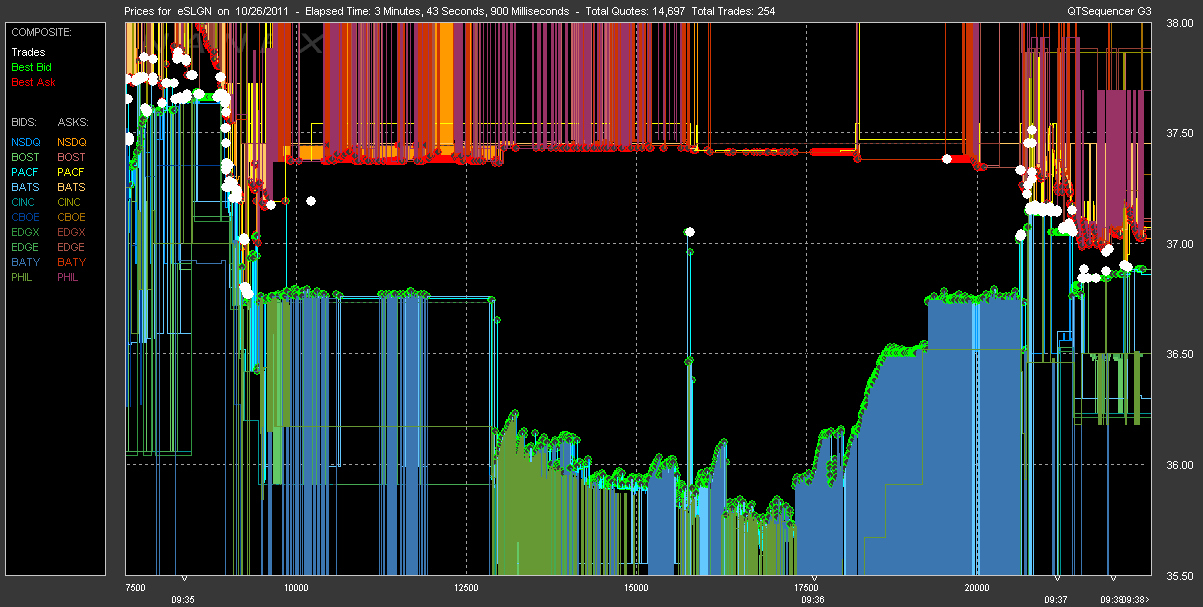Image resolution: width=1203 pixels, height=607 pixels.
Task: Click the 37.50 price axis label
Action: pyautogui.click(x=1180, y=133)
